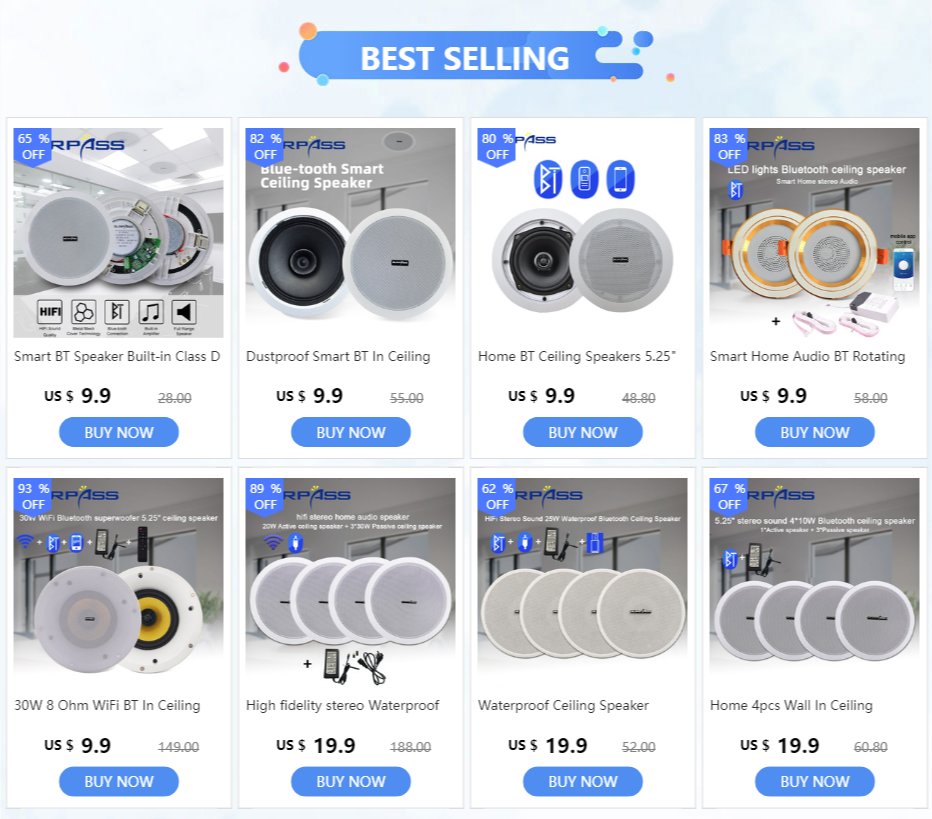
Task: Click the HIFI icon on first product image
Action: (50, 311)
